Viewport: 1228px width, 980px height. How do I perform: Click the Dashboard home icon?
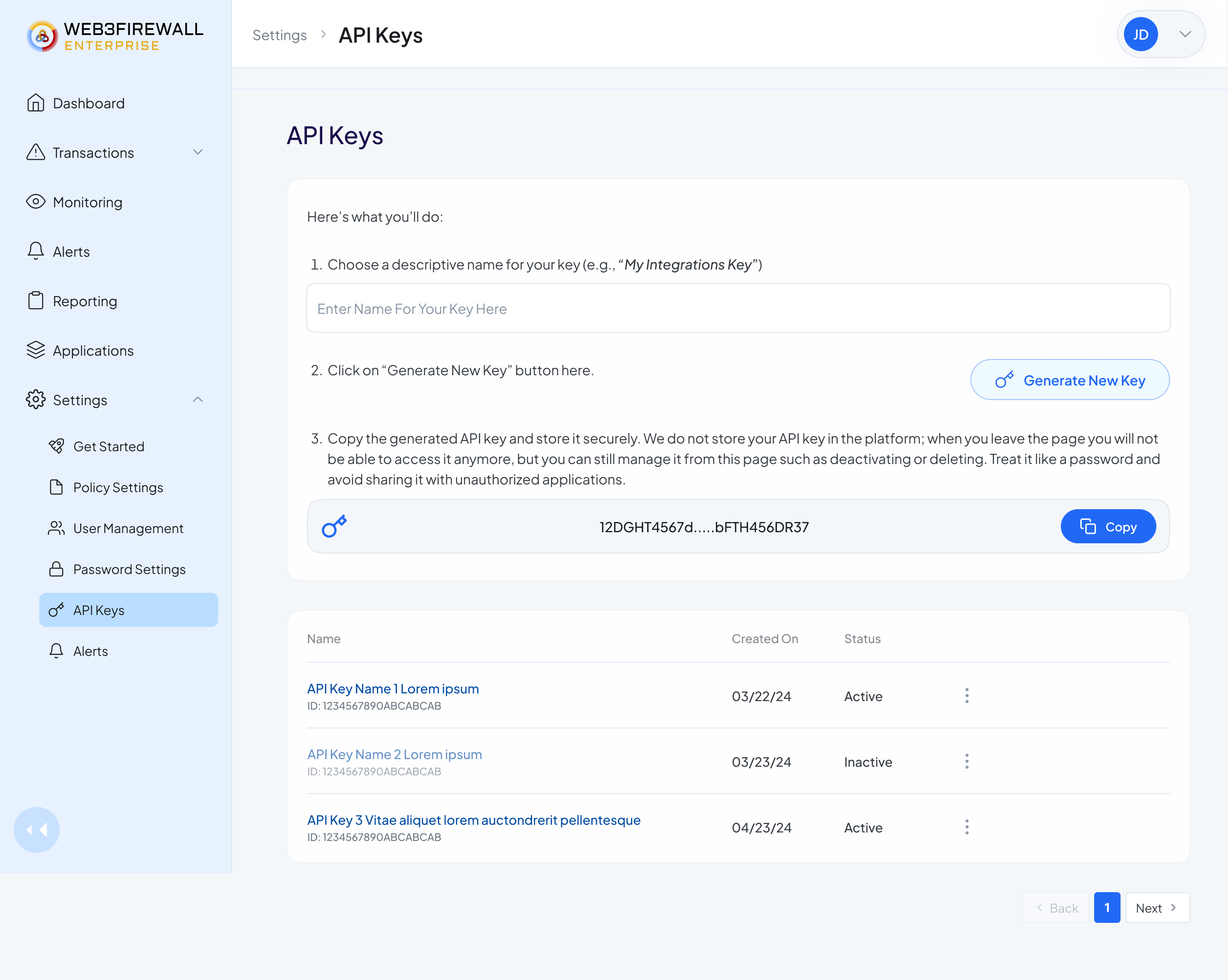[35, 103]
